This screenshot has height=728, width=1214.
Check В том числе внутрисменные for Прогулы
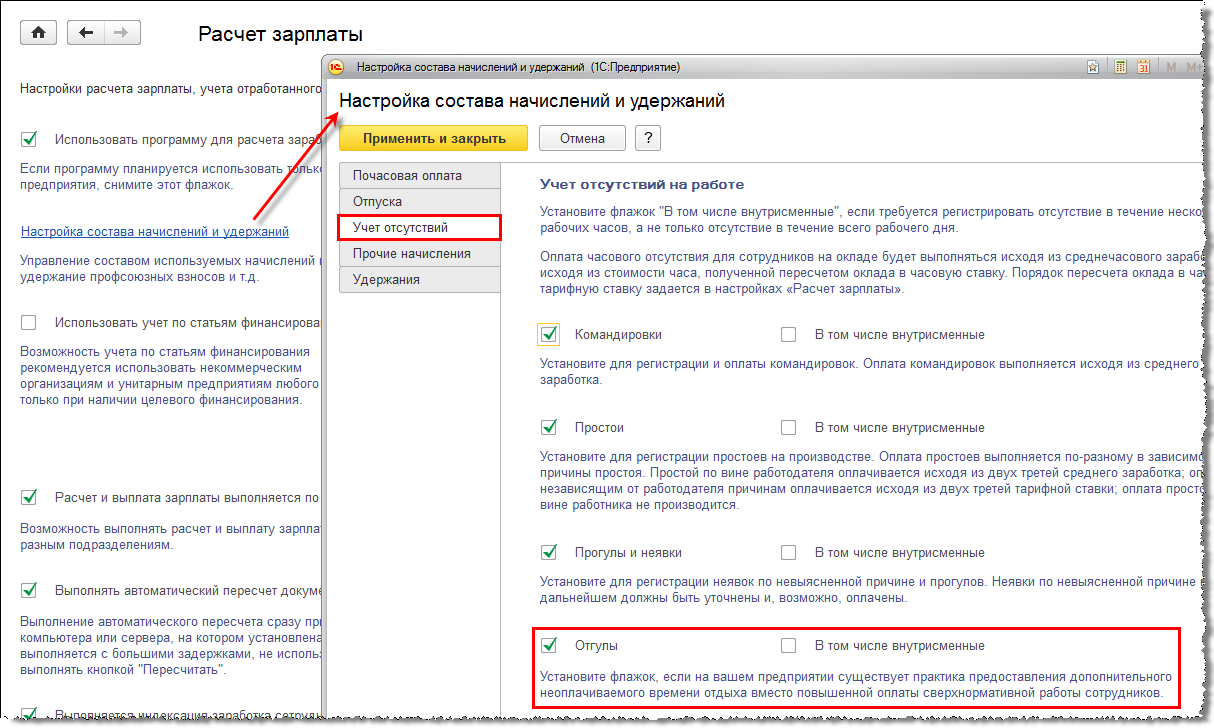788,552
